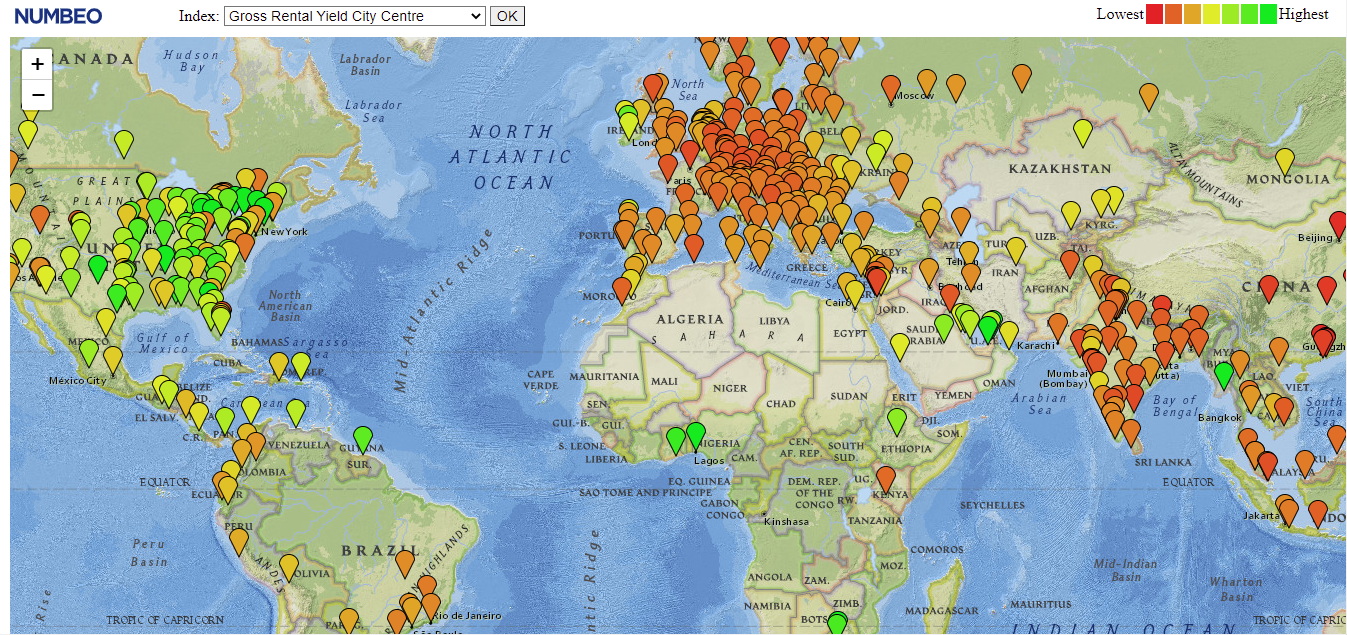Screen dimensions: 1347x635
Task: Click the red marker near Beijing
Action: click(1337, 223)
